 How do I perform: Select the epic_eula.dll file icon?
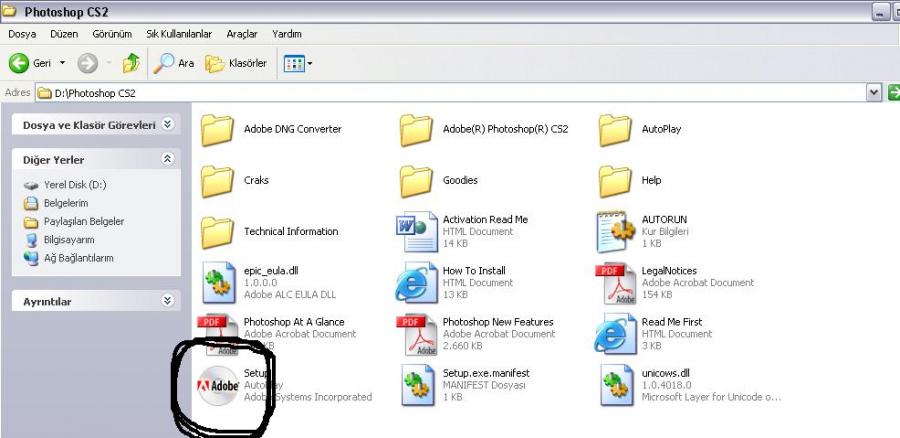coord(218,282)
